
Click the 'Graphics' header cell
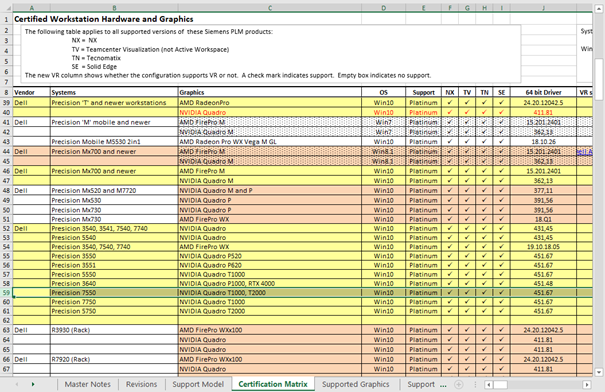(x=270, y=92)
